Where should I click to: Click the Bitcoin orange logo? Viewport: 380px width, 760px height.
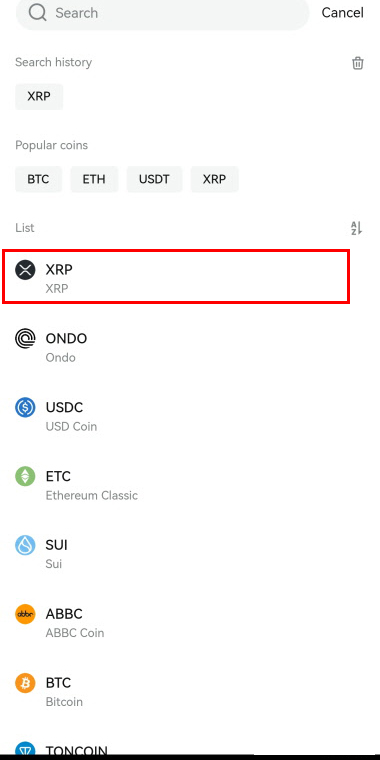pyautogui.click(x=25, y=683)
